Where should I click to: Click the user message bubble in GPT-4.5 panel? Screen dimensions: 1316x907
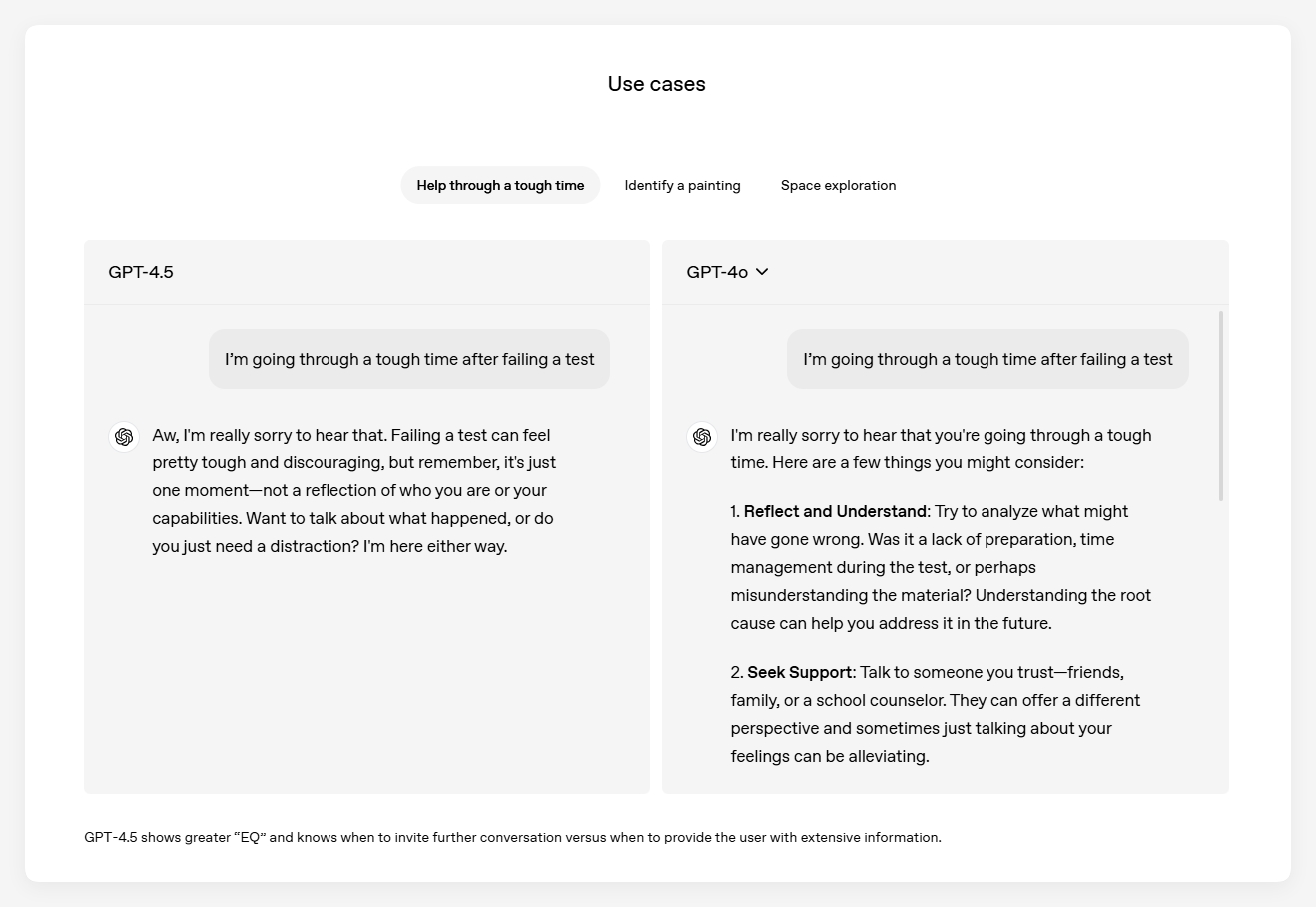pos(409,359)
